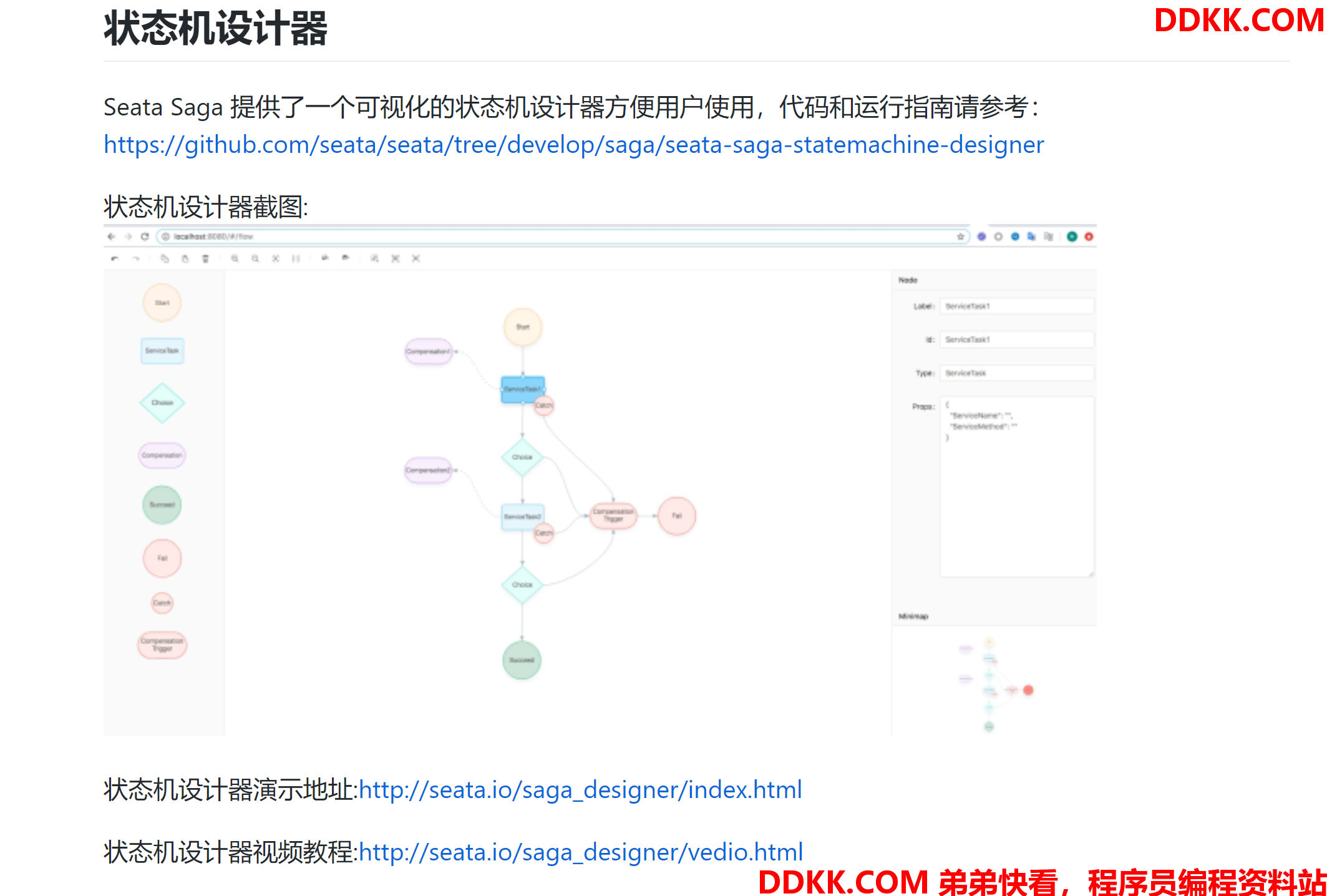The height and width of the screenshot is (896, 1327).
Task: Click the grey circle extension icon
Action: [998, 236]
